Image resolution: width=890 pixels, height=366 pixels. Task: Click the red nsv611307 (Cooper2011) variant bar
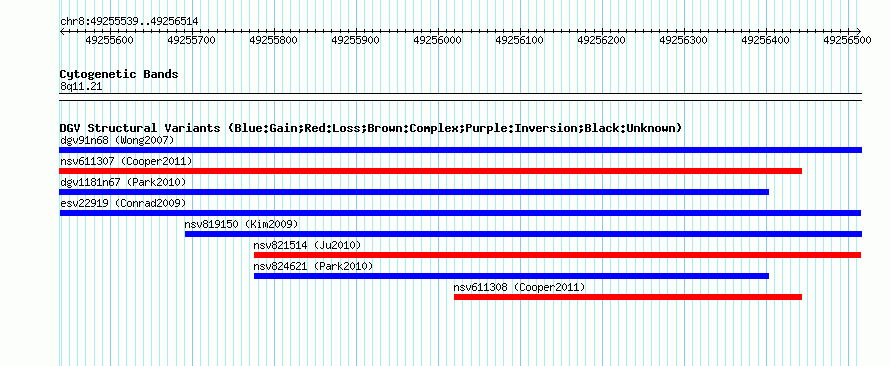pos(430,171)
